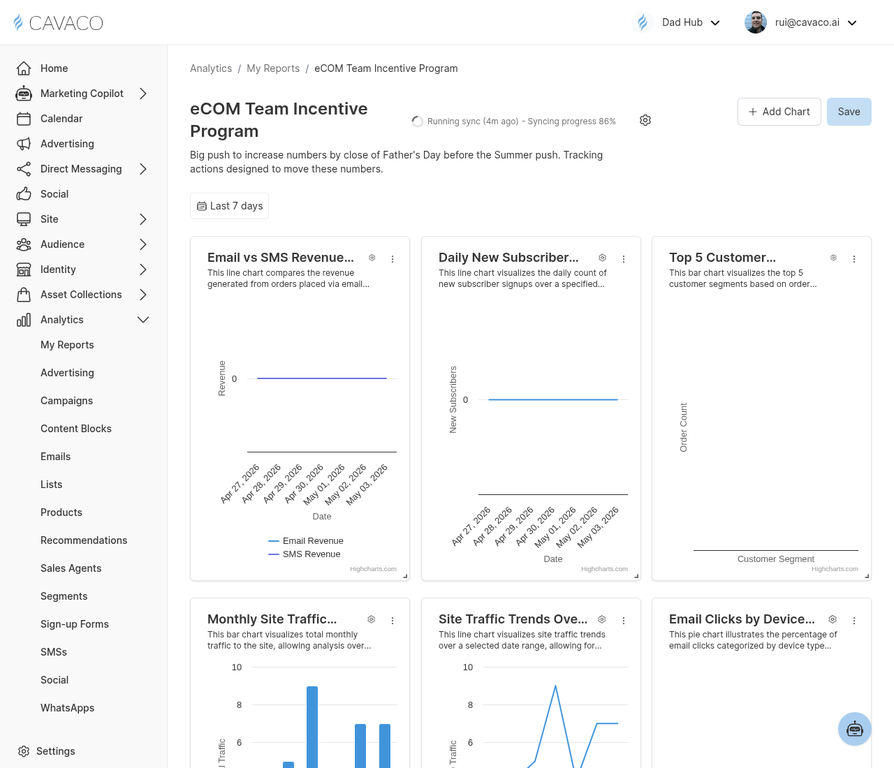This screenshot has height=768, width=894.
Task: Click resize handle on Email vs SMS Revenue card
Action: pos(405,576)
